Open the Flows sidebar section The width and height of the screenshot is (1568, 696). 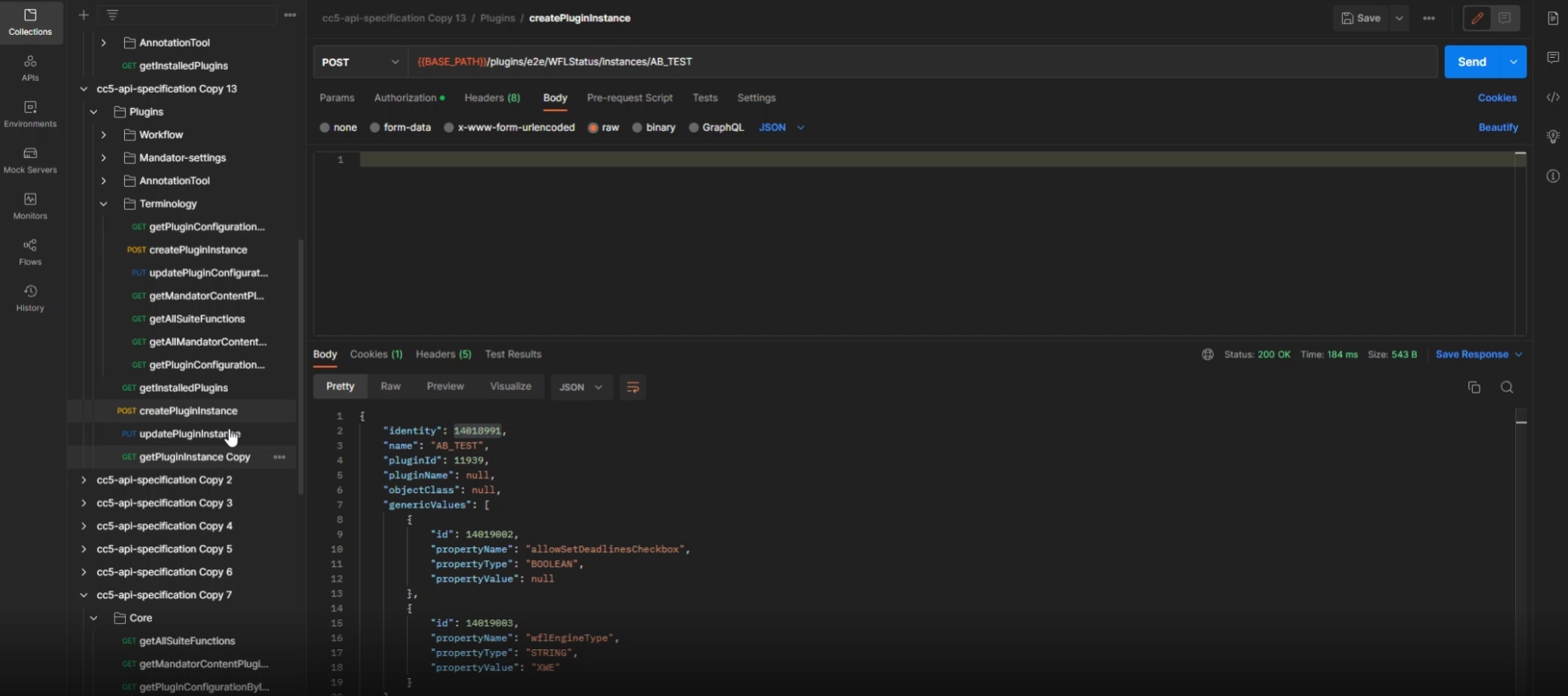(x=30, y=252)
